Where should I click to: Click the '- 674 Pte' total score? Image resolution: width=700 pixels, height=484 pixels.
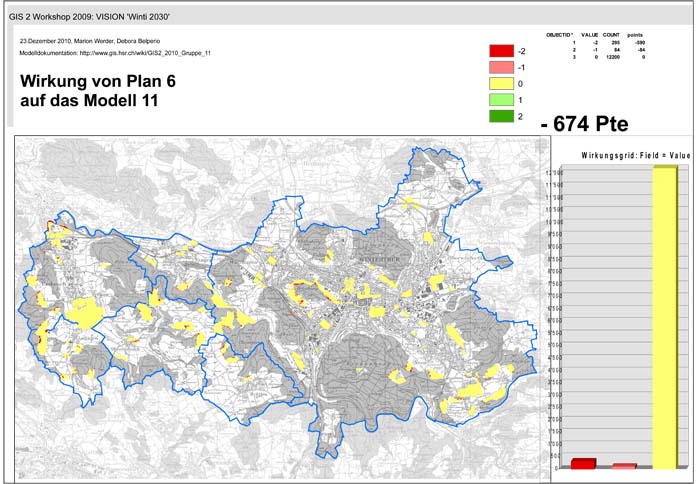click(584, 124)
